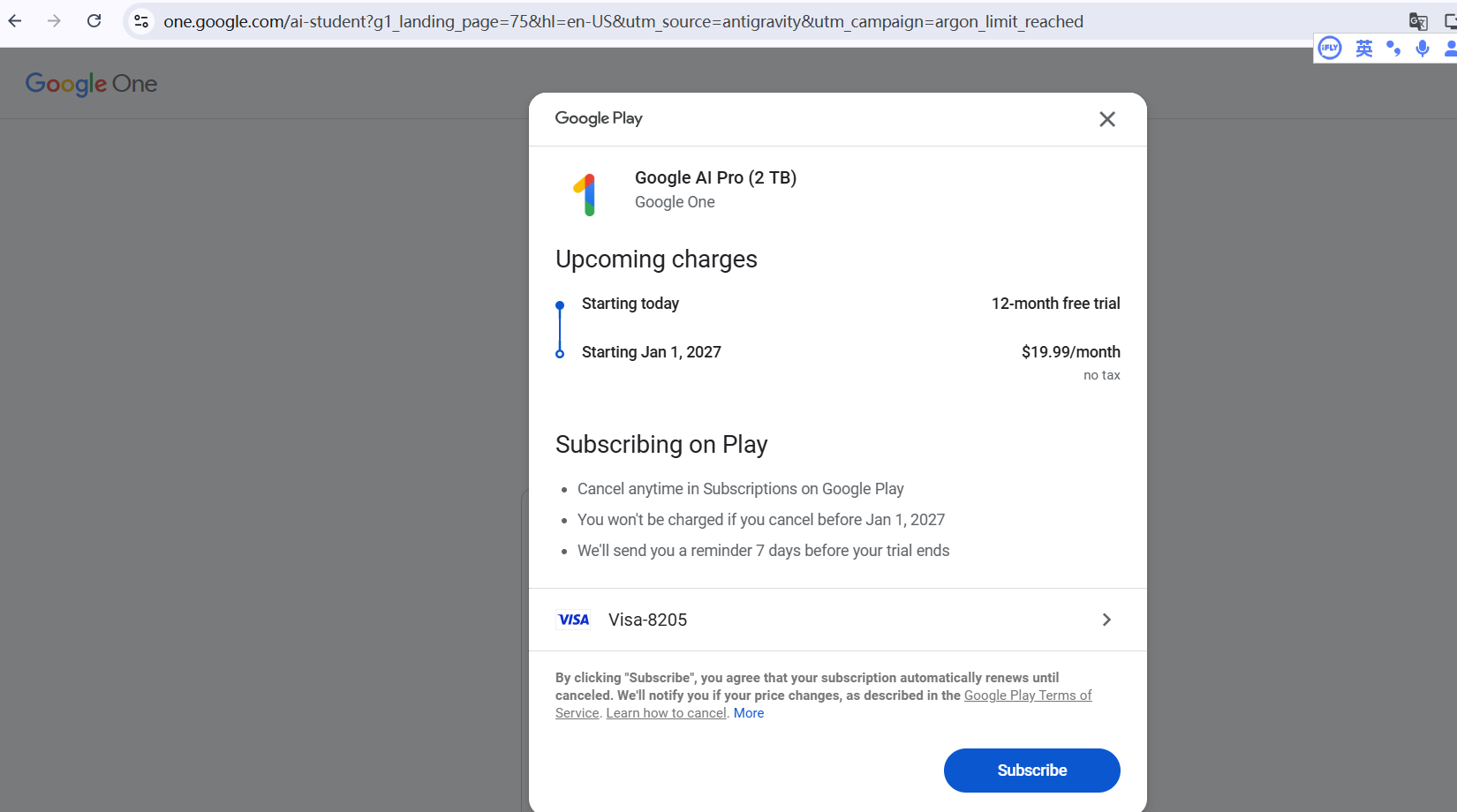Viewport: 1457px width, 812px height.
Task: Open the Google Play Terms of Service link
Action: 1028,695
